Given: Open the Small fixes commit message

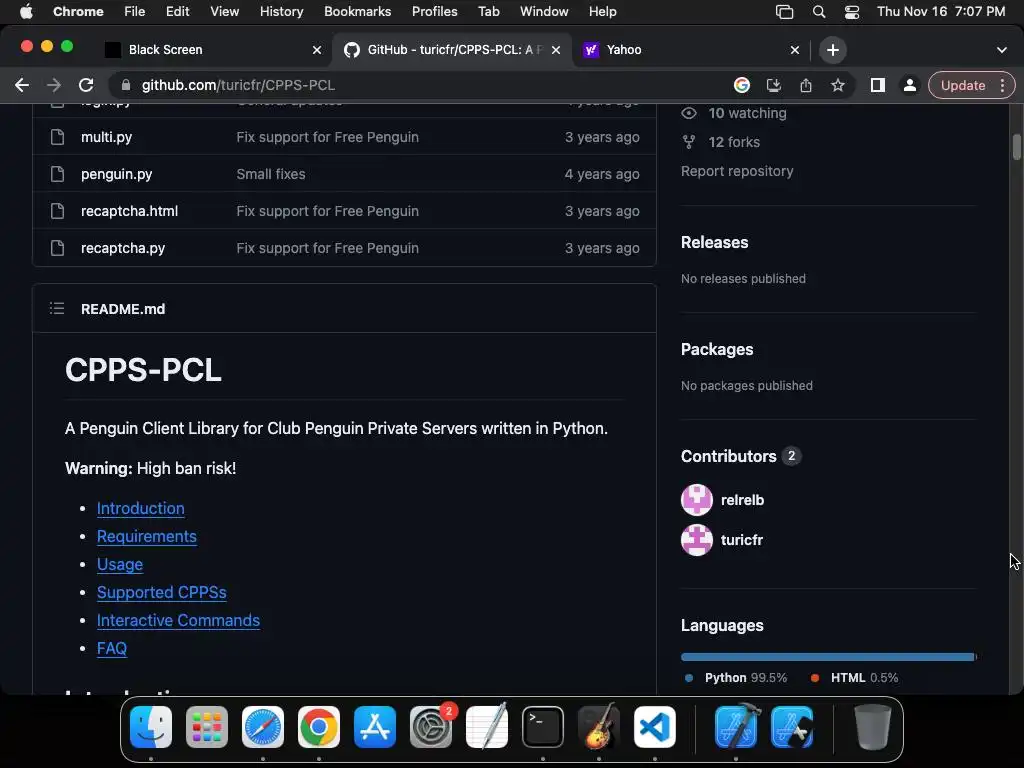Looking at the screenshot, I should (x=271, y=174).
